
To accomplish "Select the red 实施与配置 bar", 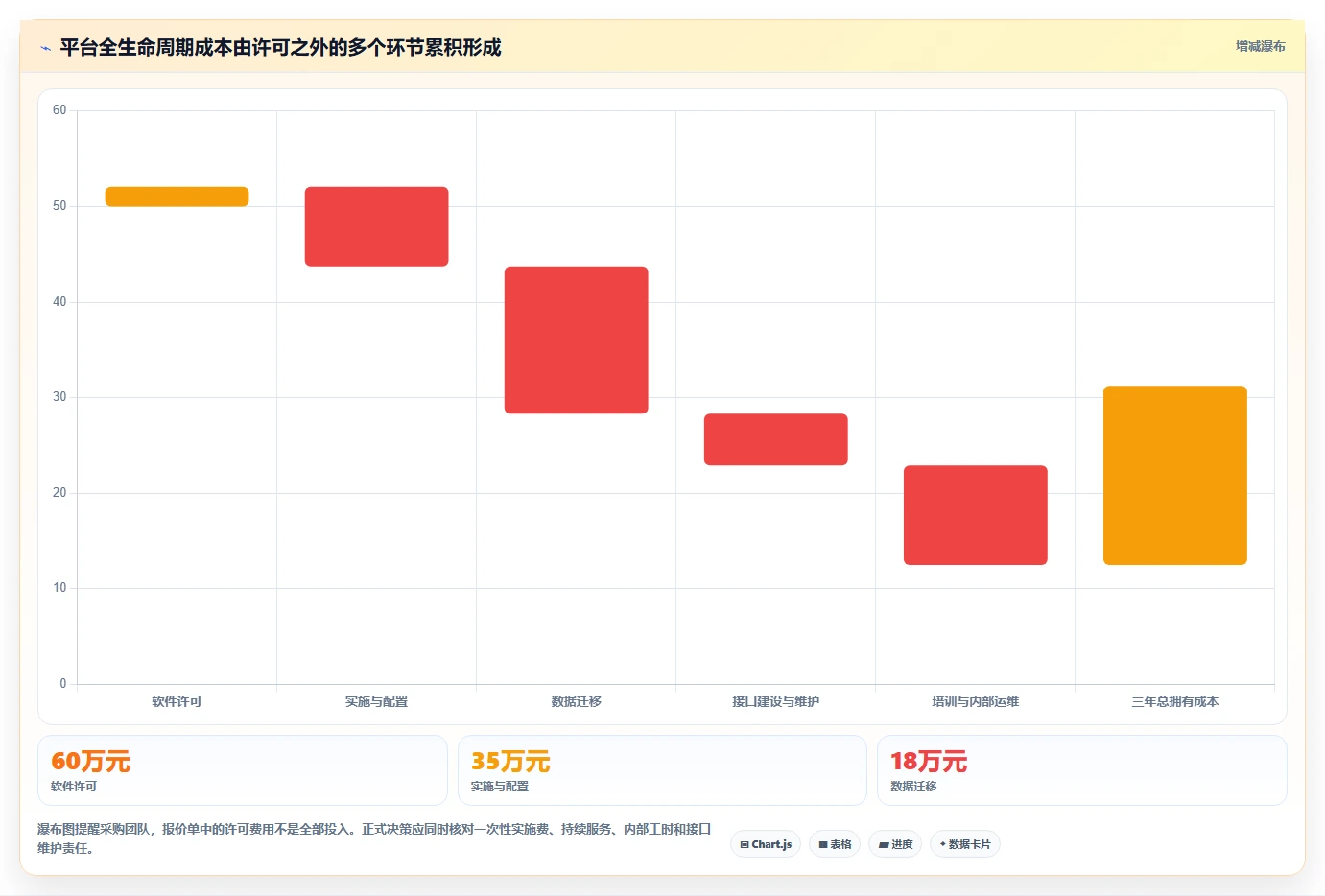I will tap(376, 226).
